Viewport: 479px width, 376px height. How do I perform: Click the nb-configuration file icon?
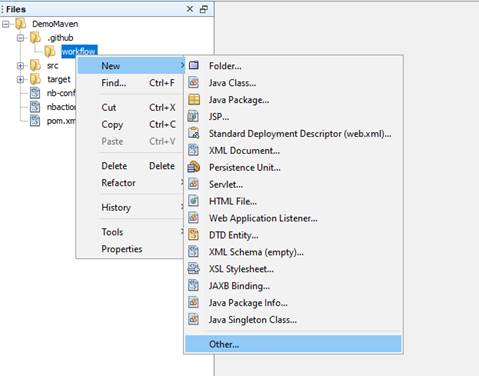[x=35, y=93]
